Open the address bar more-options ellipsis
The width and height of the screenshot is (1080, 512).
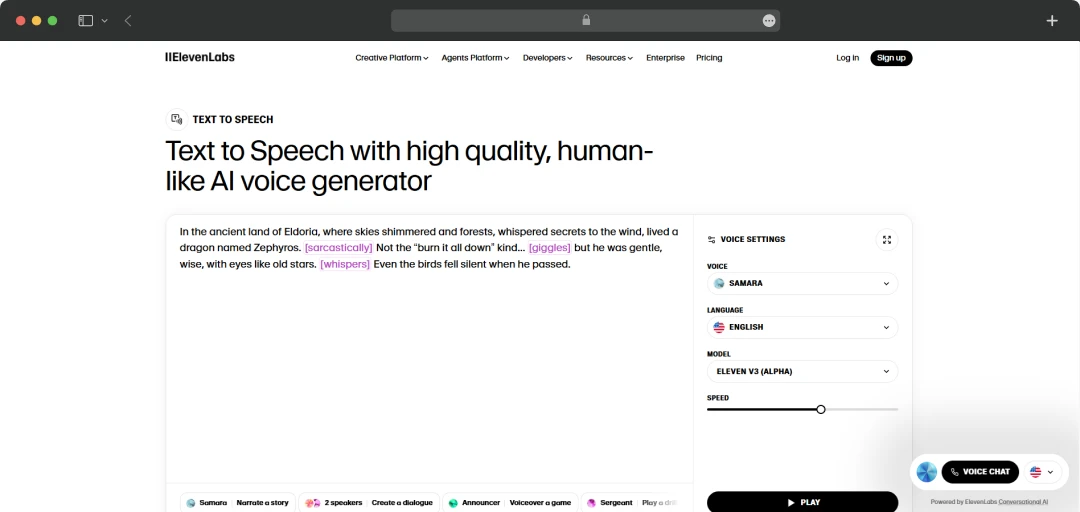769,21
